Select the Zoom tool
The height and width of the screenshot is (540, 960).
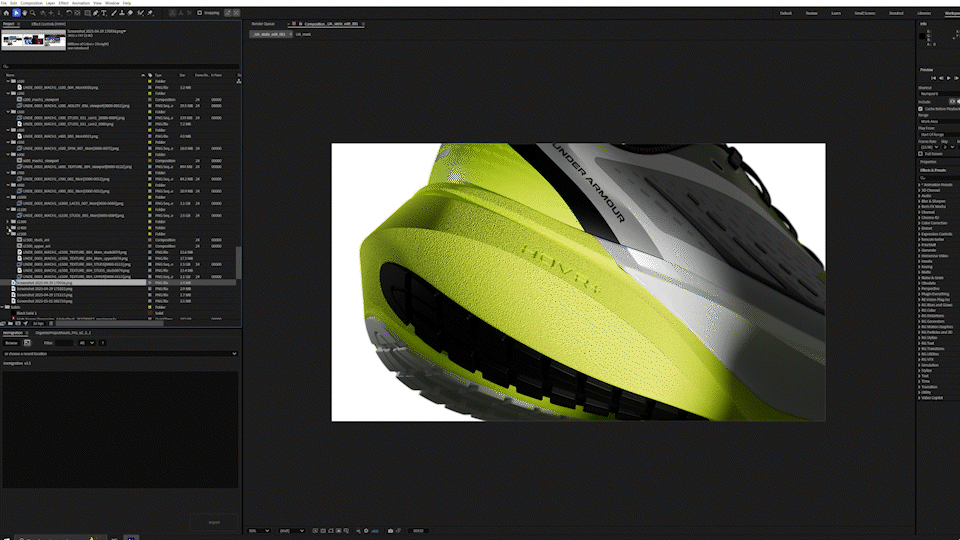(x=32, y=13)
